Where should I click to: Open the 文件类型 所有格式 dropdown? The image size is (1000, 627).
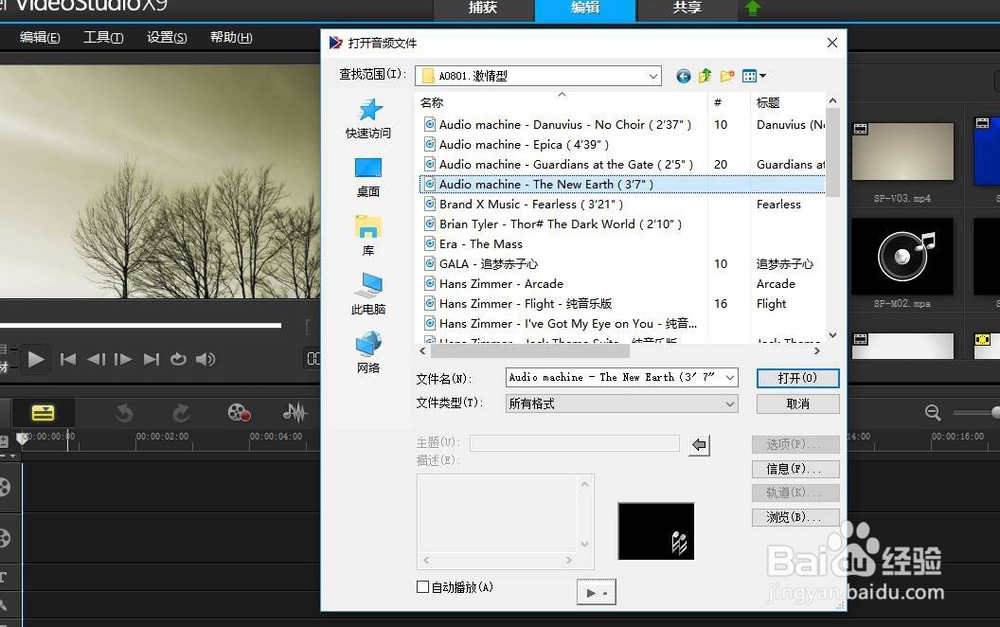tap(728, 405)
